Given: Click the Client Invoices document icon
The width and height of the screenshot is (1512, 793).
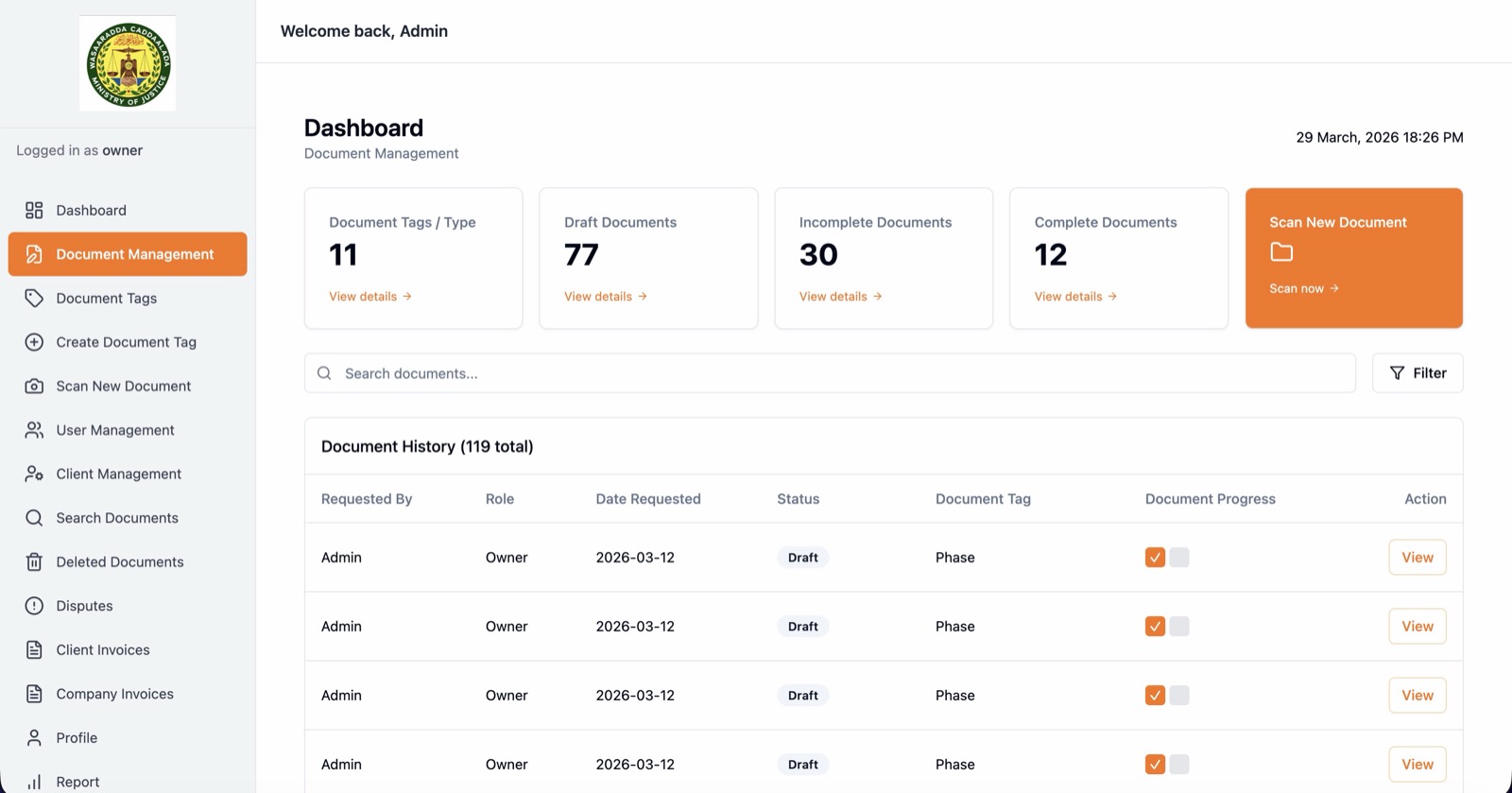Looking at the screenshot, I should [34, 649].
